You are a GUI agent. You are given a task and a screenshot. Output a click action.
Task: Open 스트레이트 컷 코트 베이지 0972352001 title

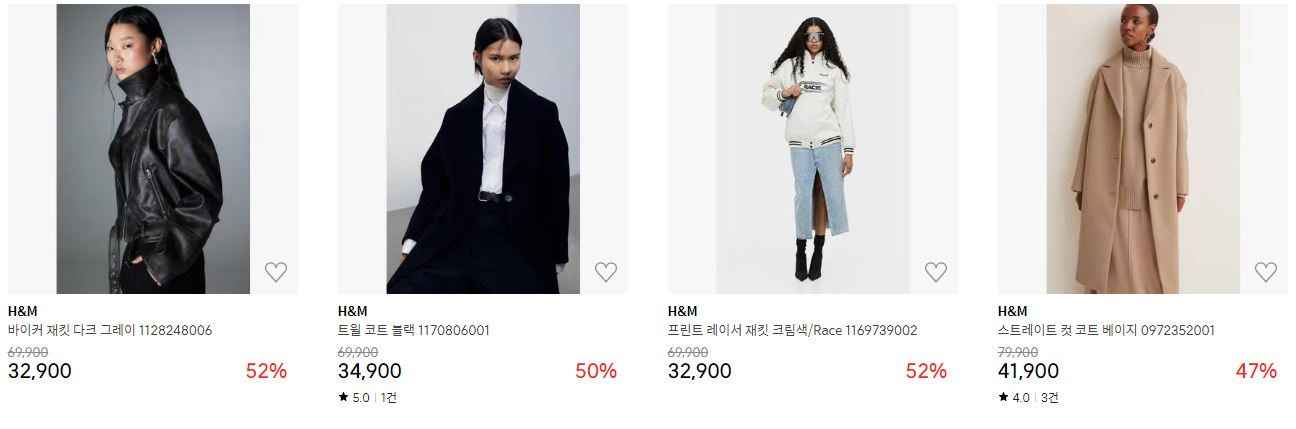click(1106, 330)
